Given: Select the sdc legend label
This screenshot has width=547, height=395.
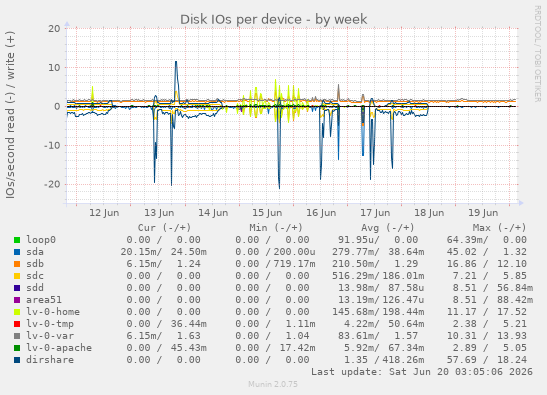Looking at the screenshot, I should (35, 276).
